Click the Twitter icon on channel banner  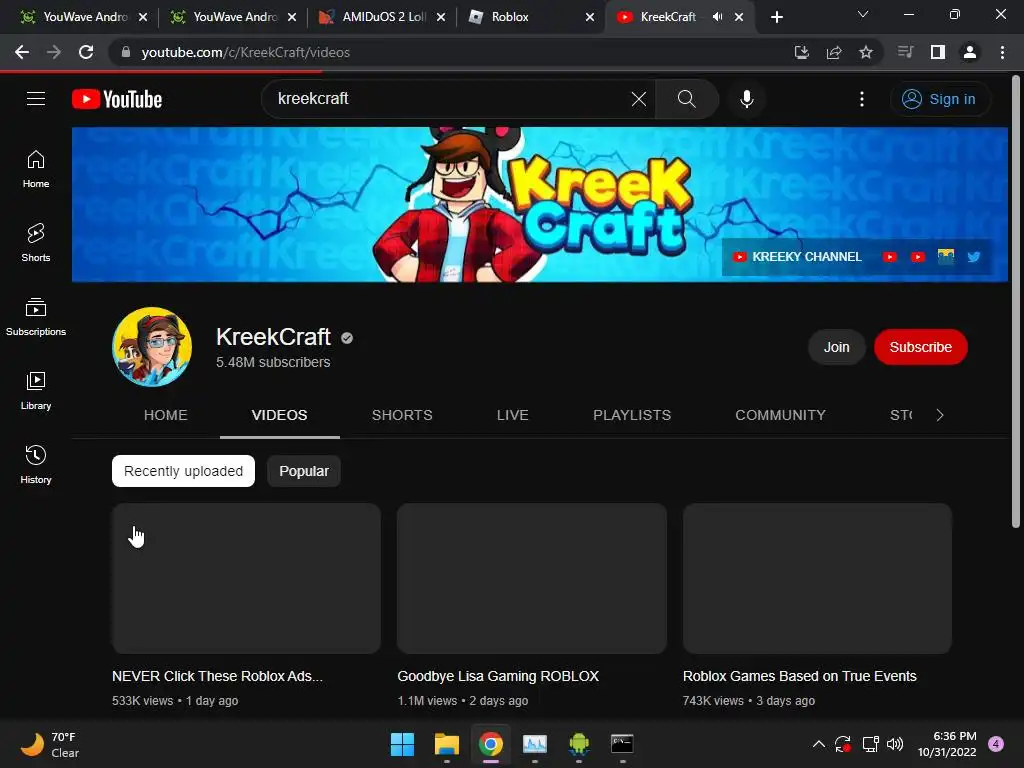[974, 257]
